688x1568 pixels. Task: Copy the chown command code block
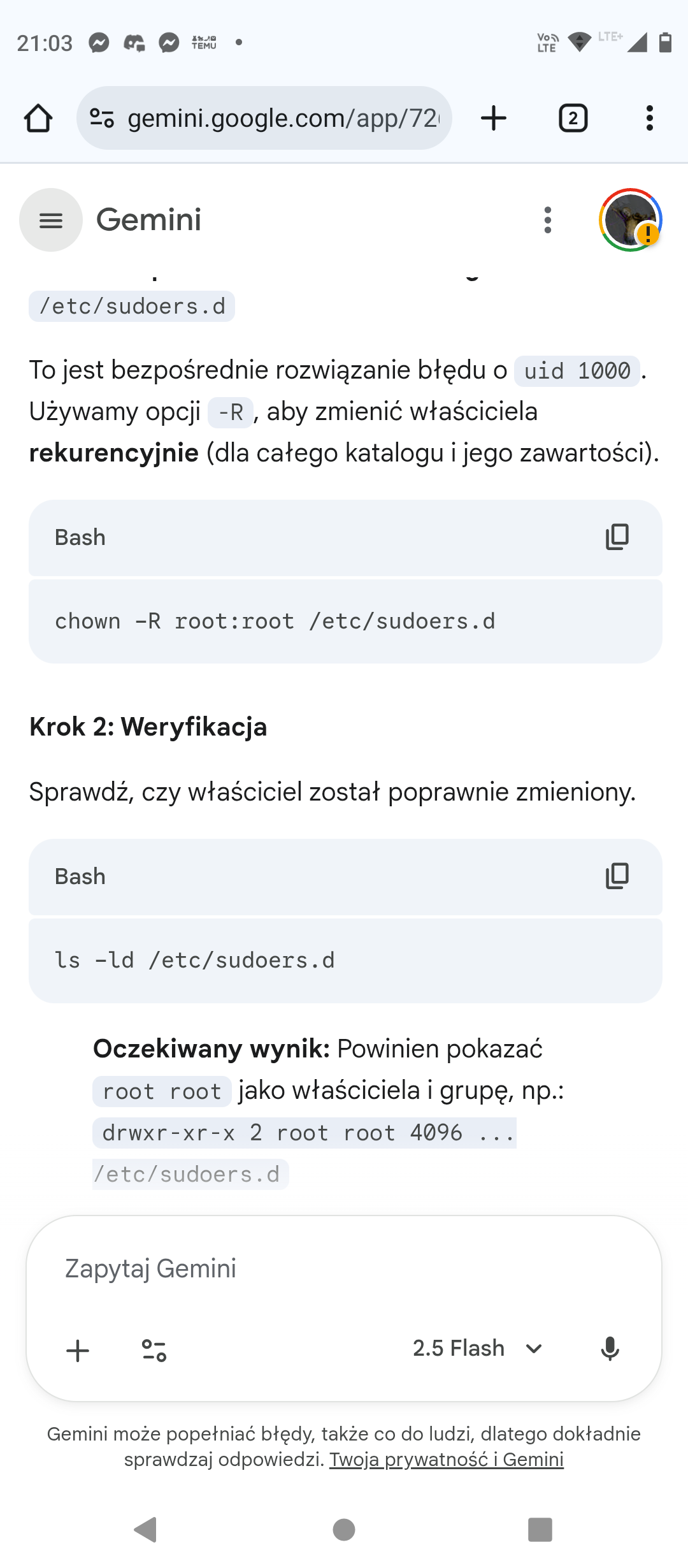point(617,537)
